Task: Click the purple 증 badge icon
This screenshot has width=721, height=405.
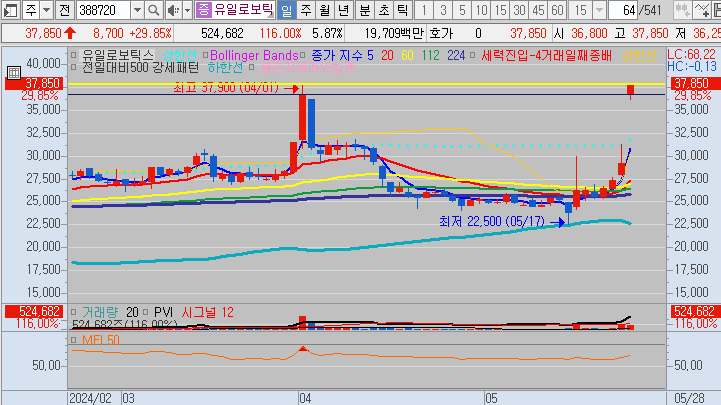Action: [204, 10]
